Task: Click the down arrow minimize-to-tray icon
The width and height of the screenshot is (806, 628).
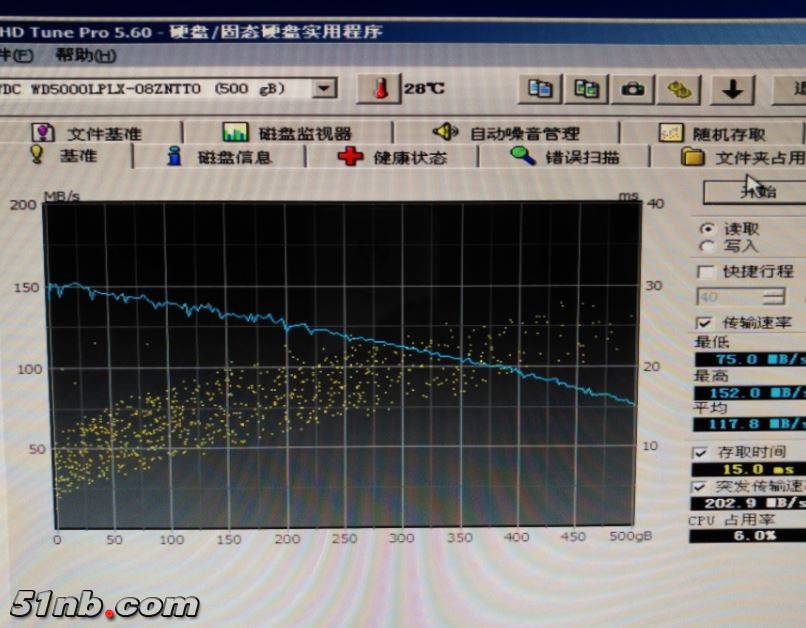Action: (x=732, y=90)
